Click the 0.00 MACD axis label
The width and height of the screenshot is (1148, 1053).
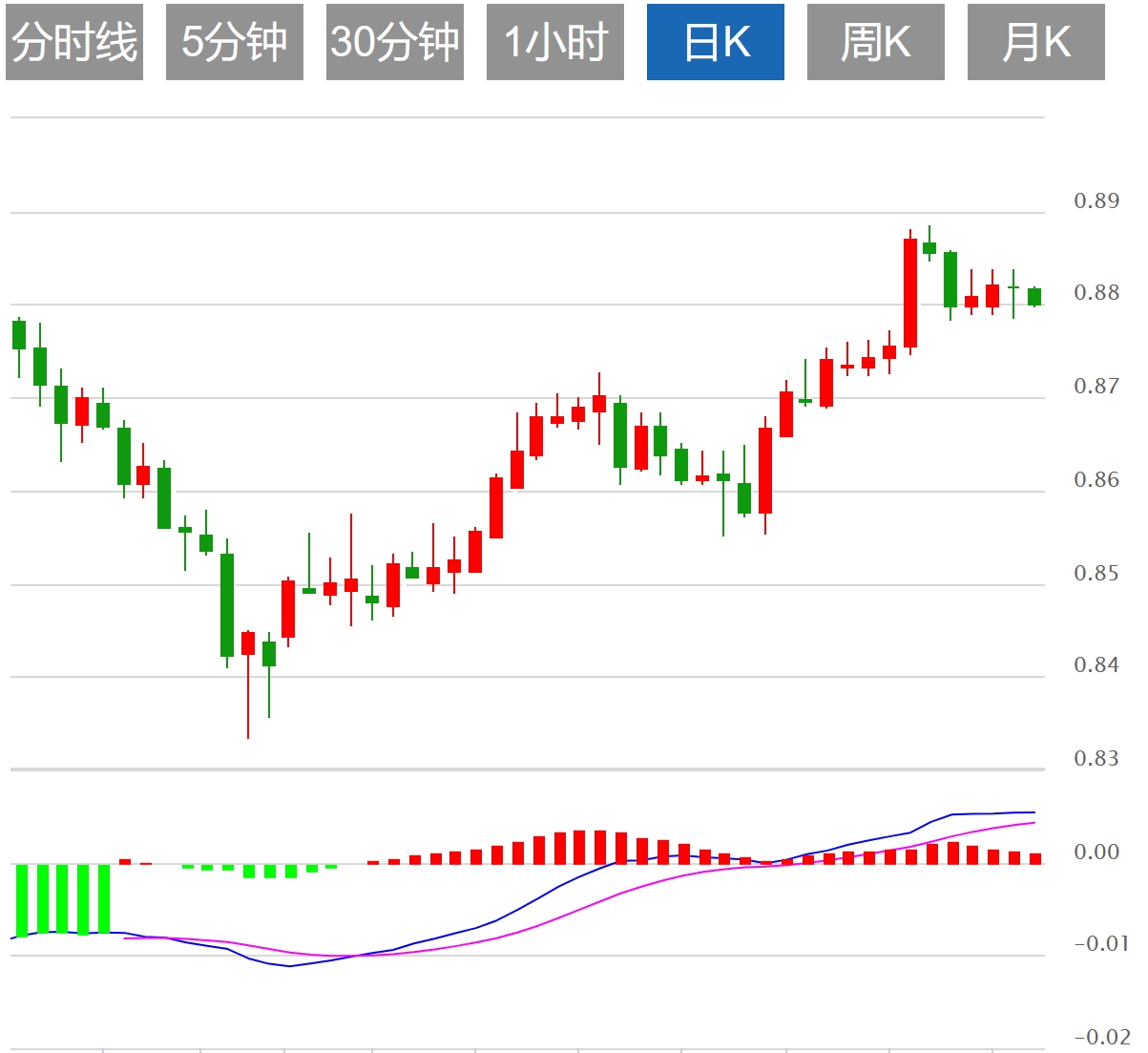click(1096, 852)
